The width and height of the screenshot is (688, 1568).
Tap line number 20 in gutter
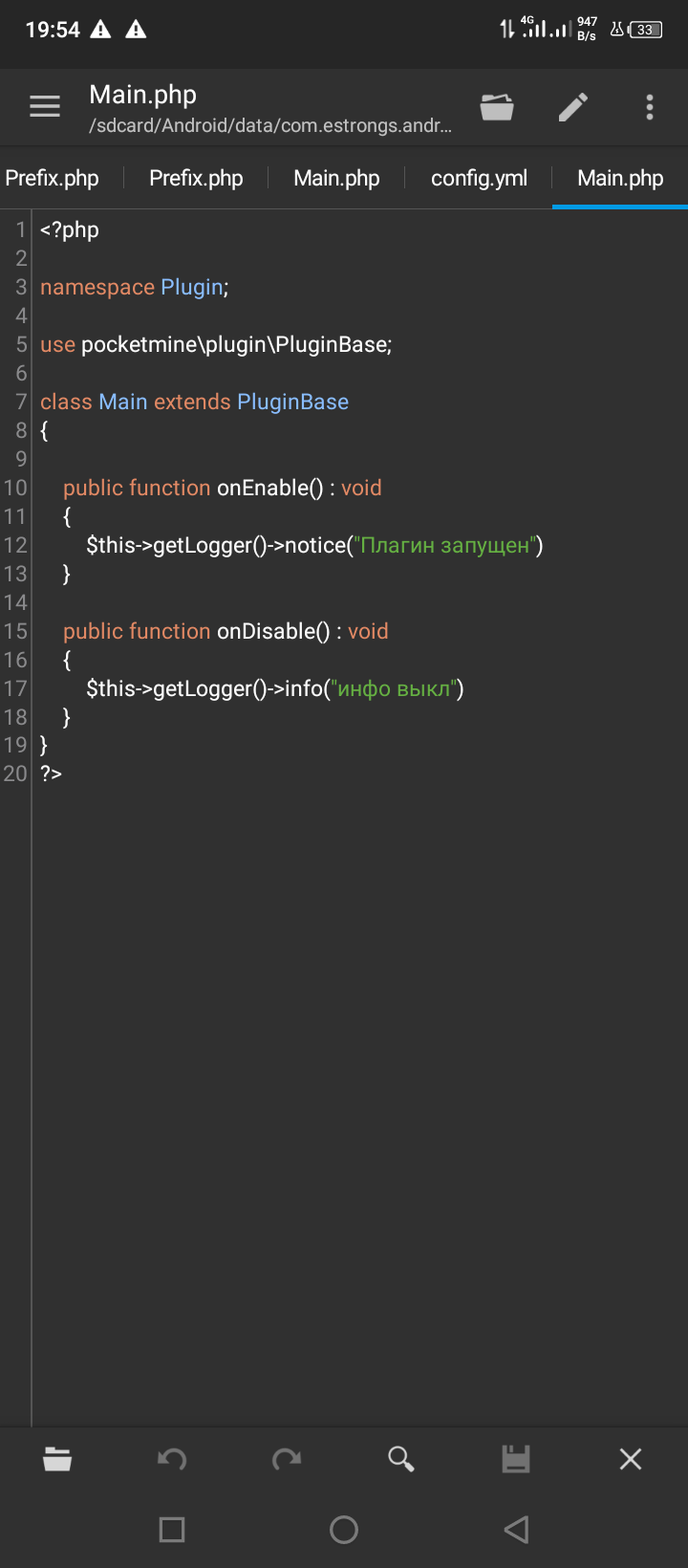point(15,773)
